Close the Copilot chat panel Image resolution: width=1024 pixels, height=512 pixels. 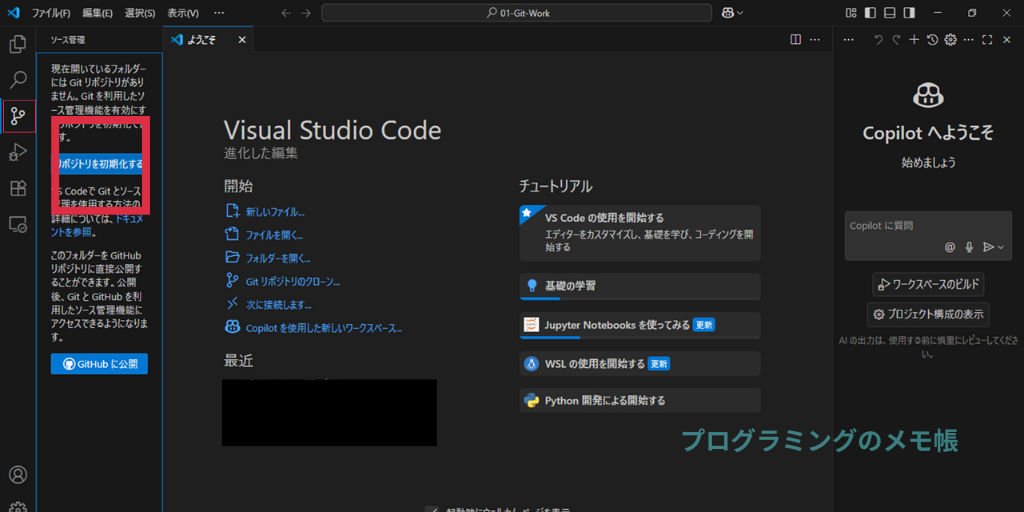point(1007,40)
